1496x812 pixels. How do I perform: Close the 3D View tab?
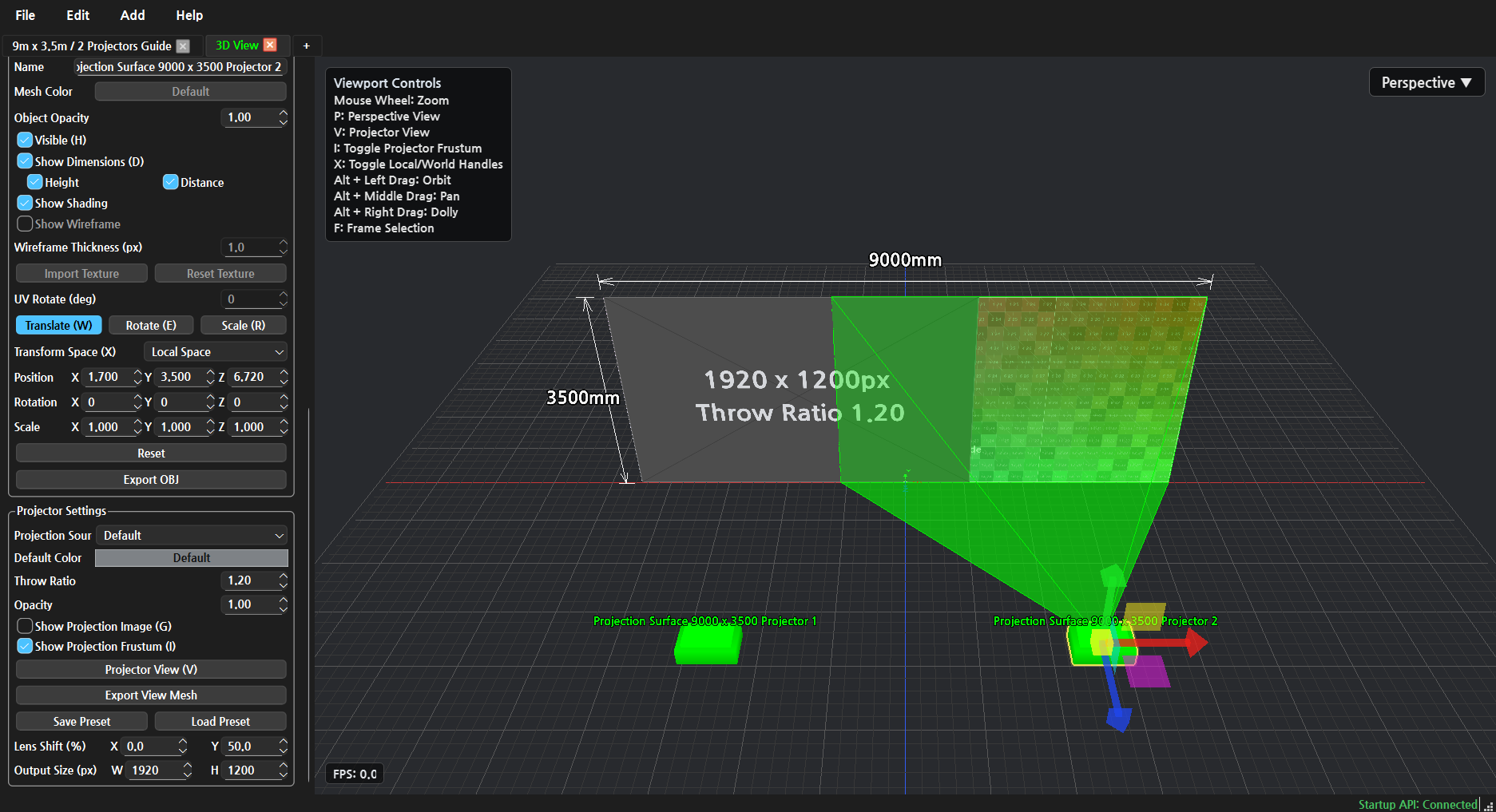coord(270,46)
